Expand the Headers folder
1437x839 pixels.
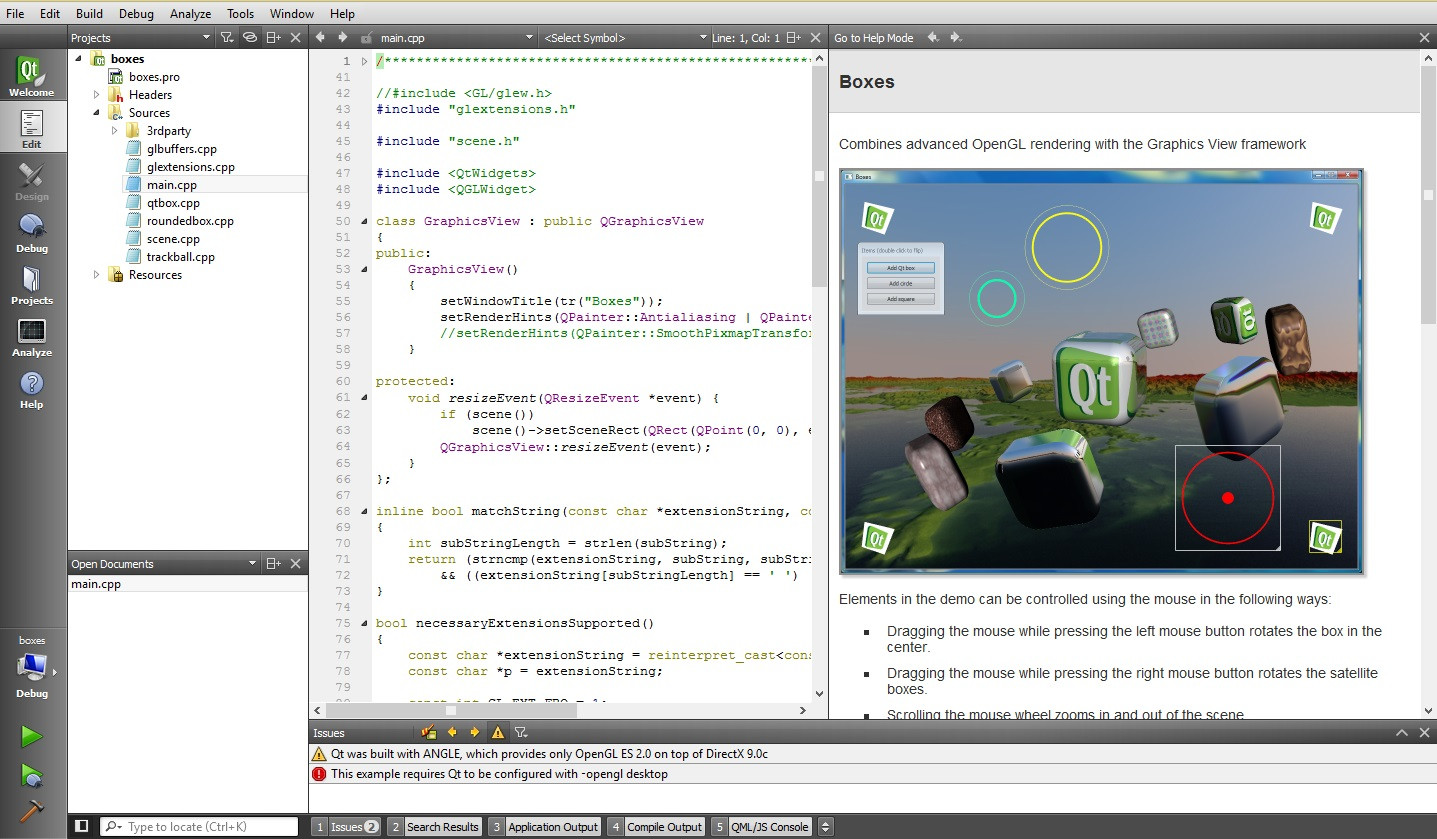[97, 95]
